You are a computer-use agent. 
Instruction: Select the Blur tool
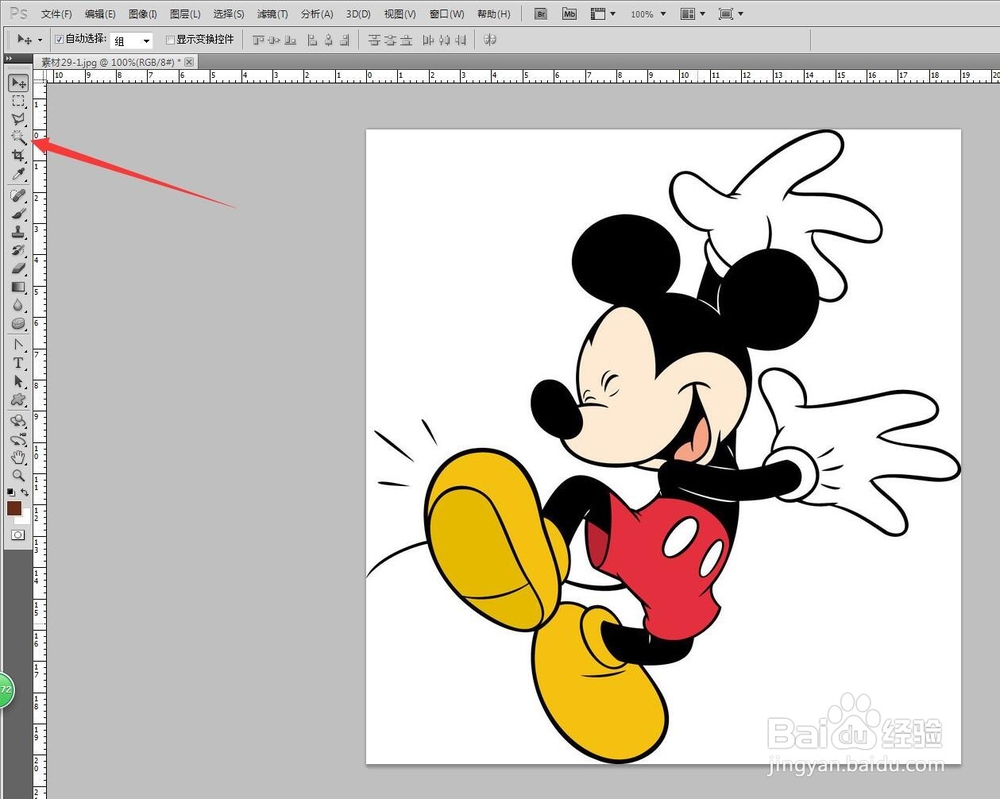(x=18, y=305)
